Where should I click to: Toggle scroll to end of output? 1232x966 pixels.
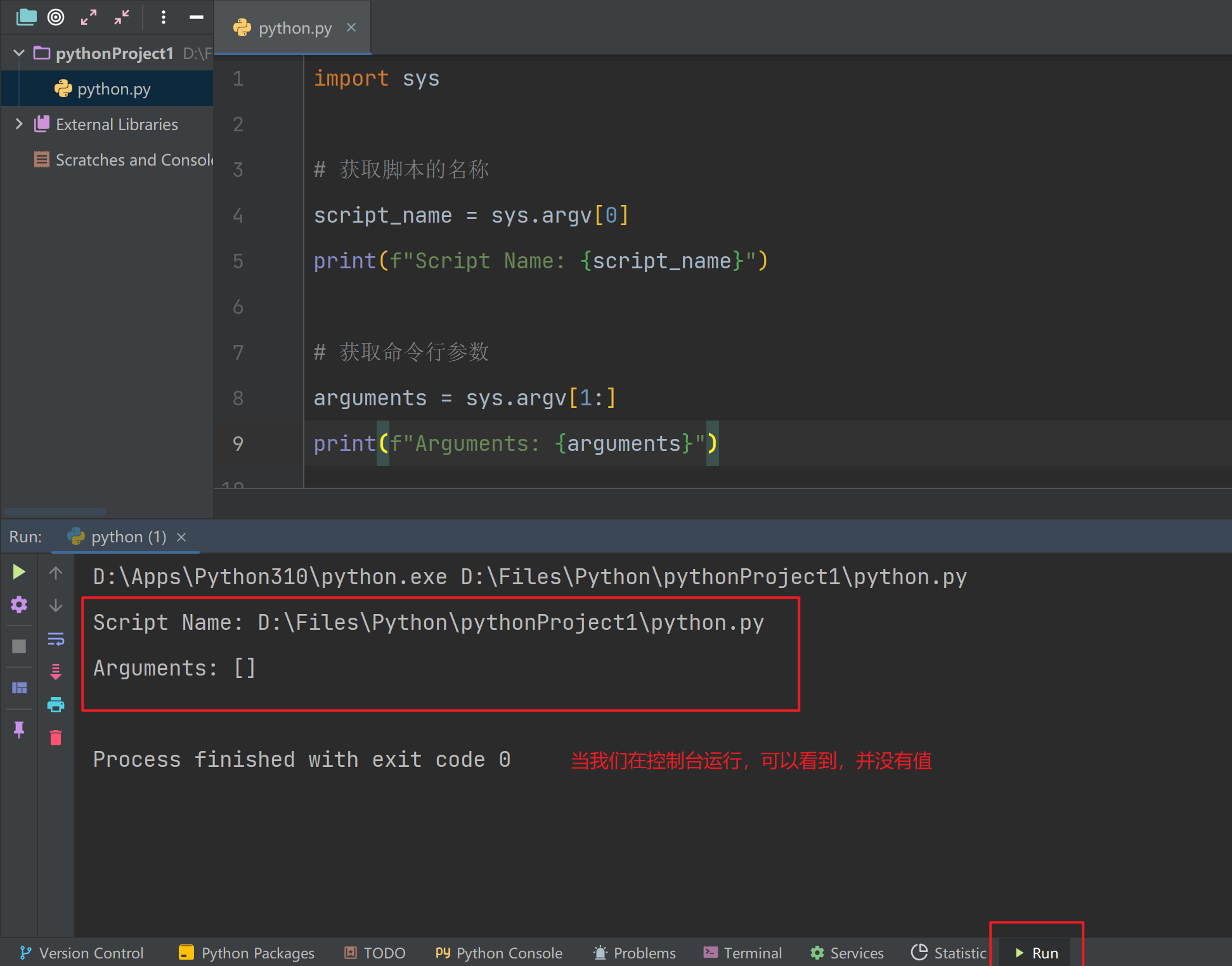pyautogui.click(x=56, y=672)
